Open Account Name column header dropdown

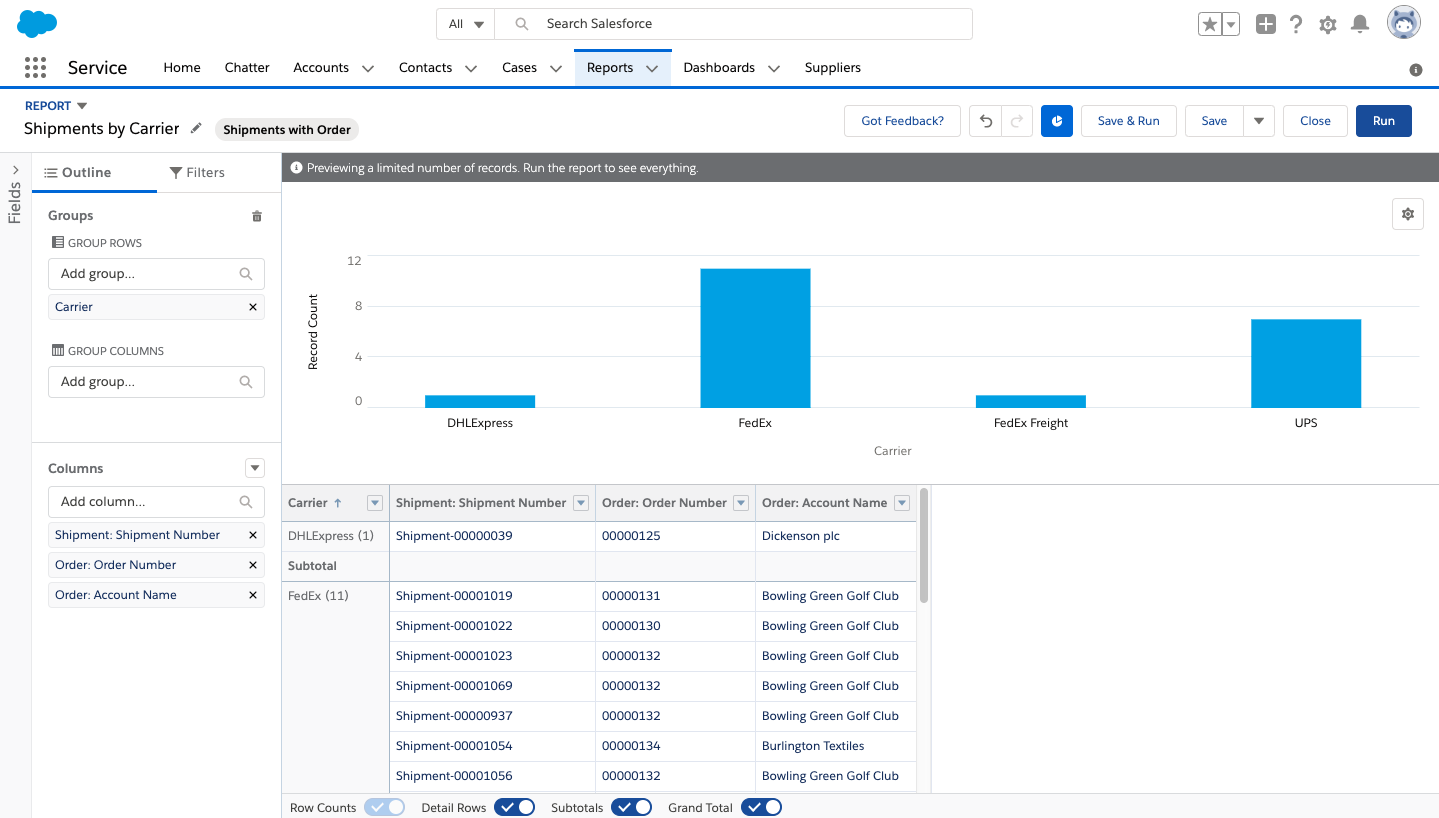(902, 503)
